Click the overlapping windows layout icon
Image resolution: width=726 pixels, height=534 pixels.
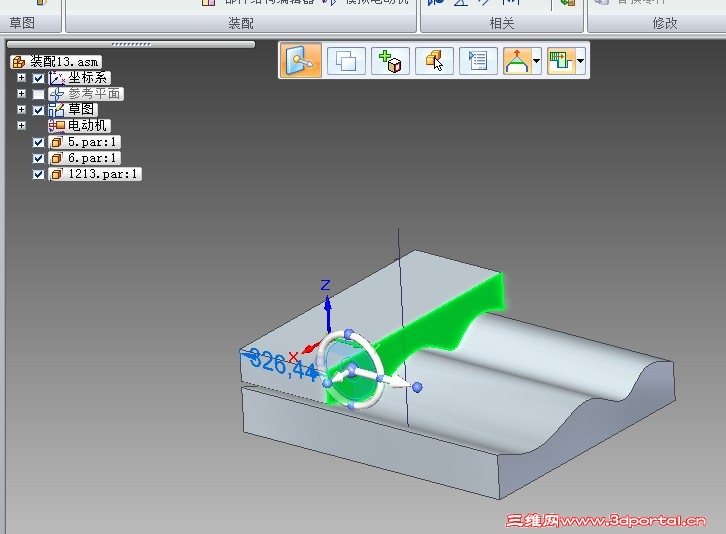tap(346, 61)
